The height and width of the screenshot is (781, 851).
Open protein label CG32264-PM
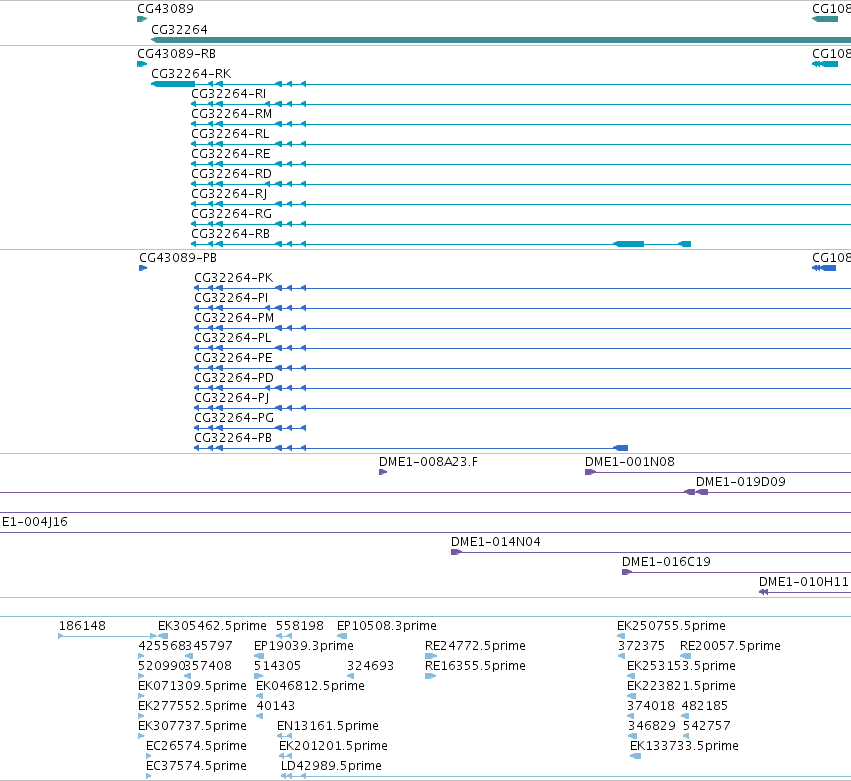tap(234, 318)
